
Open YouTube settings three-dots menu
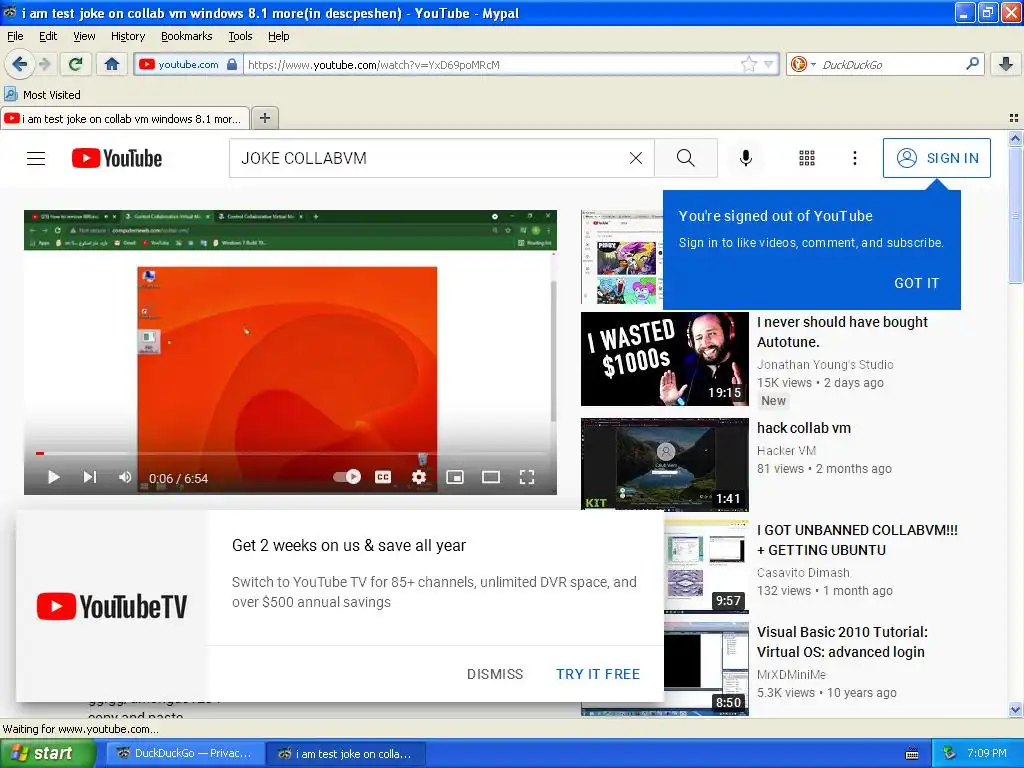(x=854, y=158)
